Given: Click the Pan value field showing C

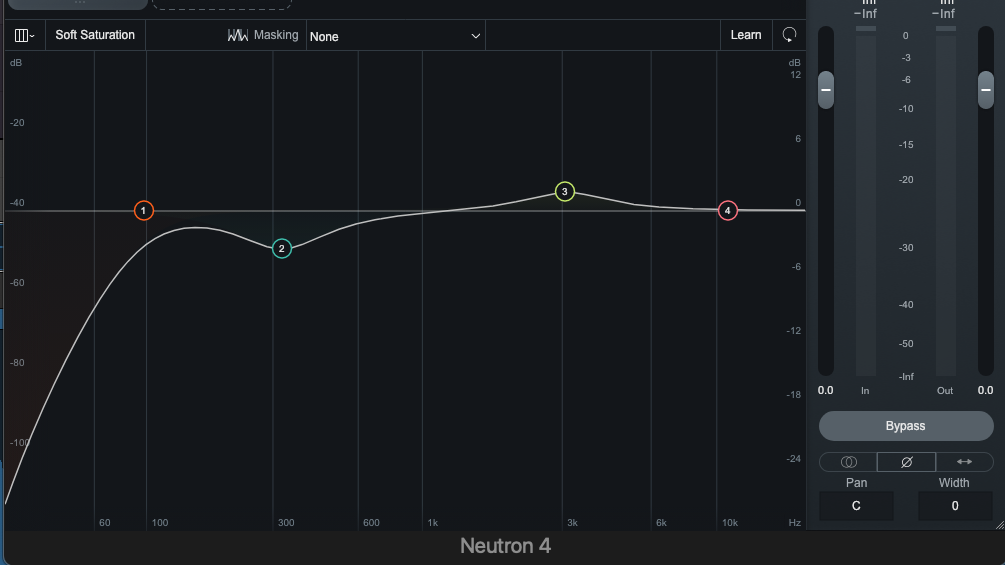Looking at the screenshot, I should pyautogui.click(x=856, y=506).
